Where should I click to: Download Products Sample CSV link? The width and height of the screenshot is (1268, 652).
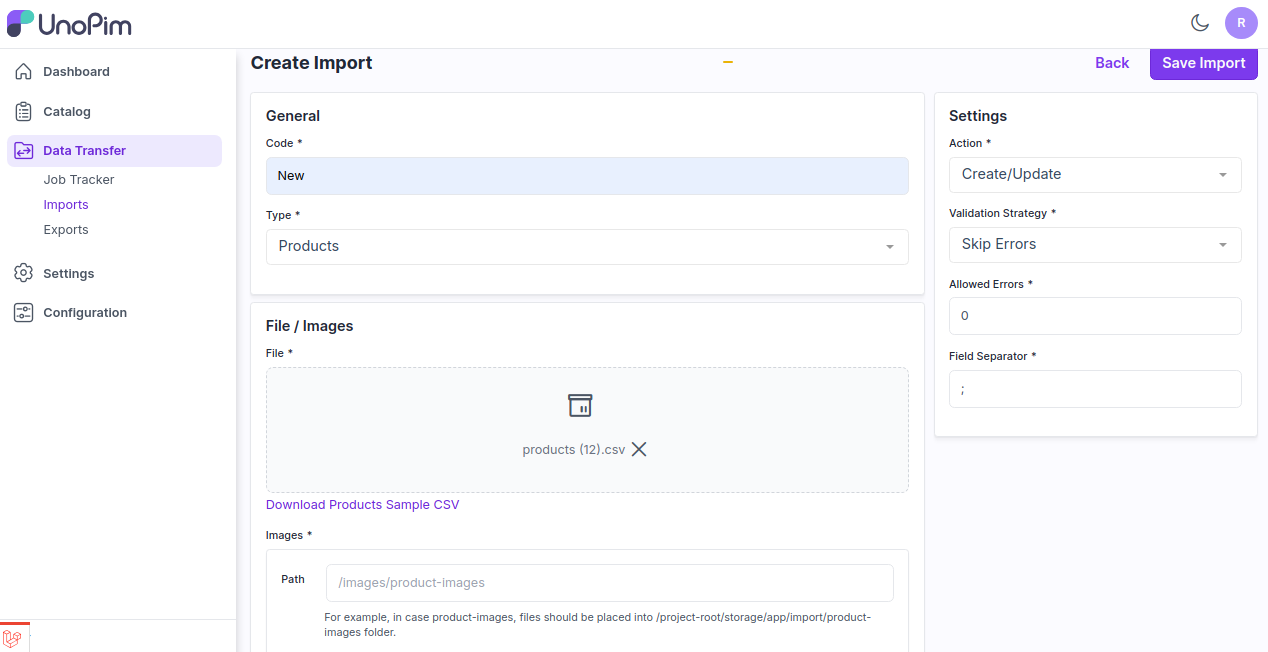[x=362, y=505]
